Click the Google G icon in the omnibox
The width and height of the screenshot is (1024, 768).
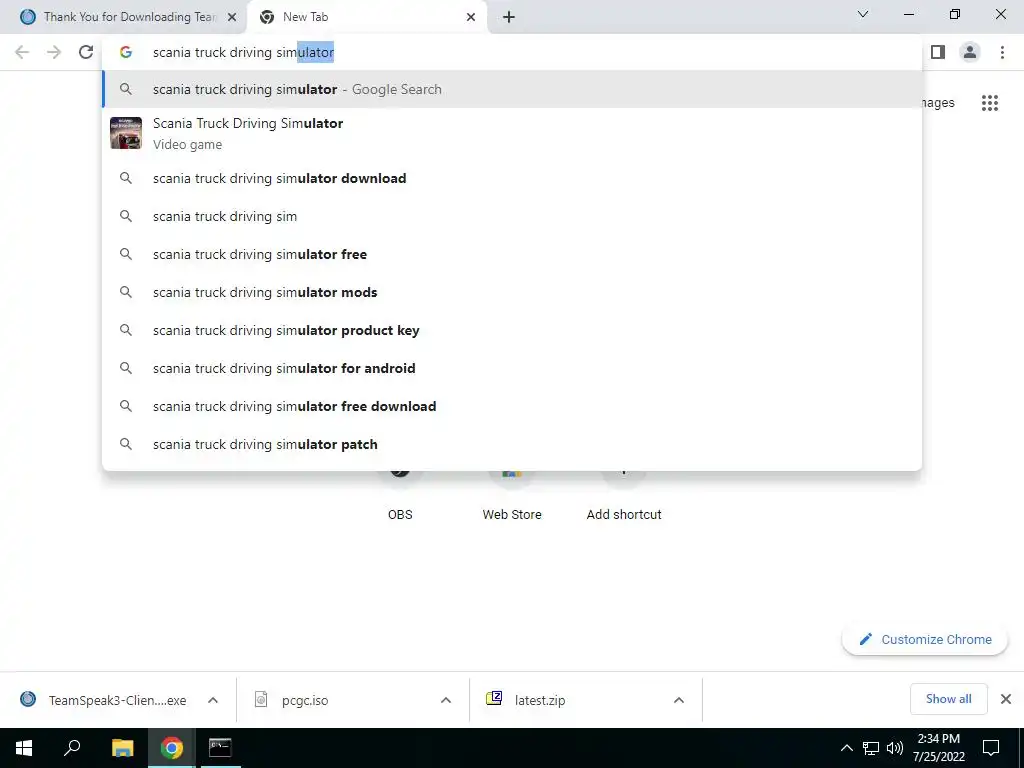coord(126,52)
